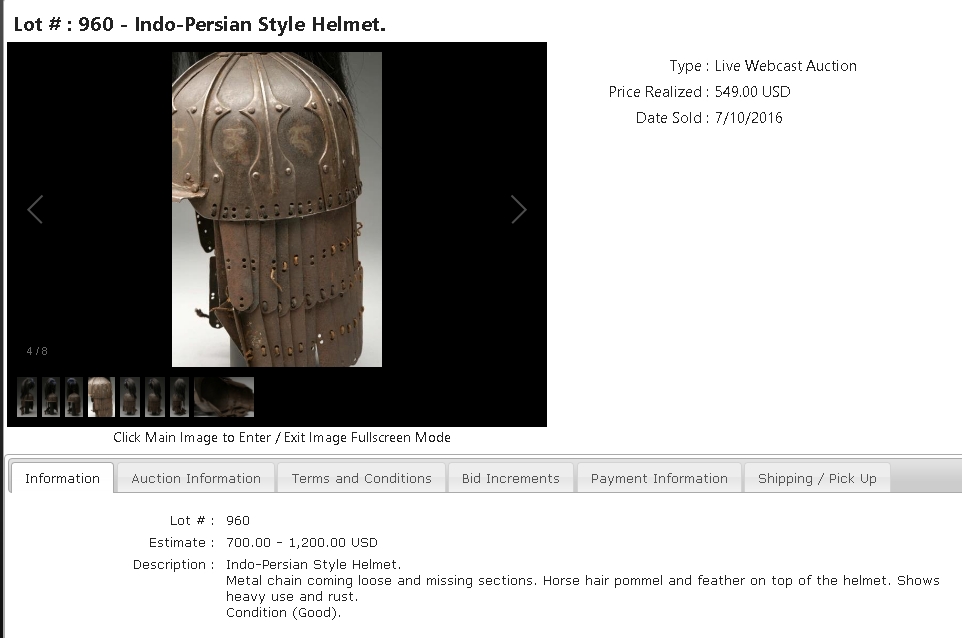962x638 pixels.
Task: Select the seventh helmet thumbnail
Action: tap(180, 397)
